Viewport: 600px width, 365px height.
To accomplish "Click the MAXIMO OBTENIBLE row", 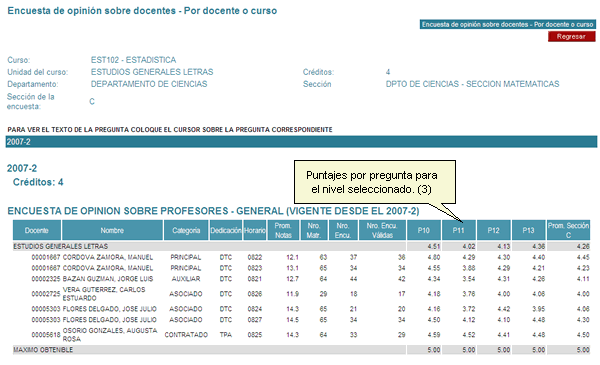I will coord(301,350).
